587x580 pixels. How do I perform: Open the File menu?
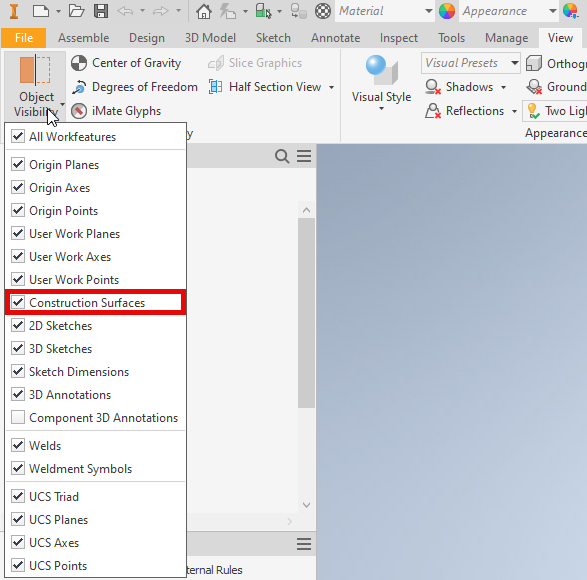(x=24, y=38)
